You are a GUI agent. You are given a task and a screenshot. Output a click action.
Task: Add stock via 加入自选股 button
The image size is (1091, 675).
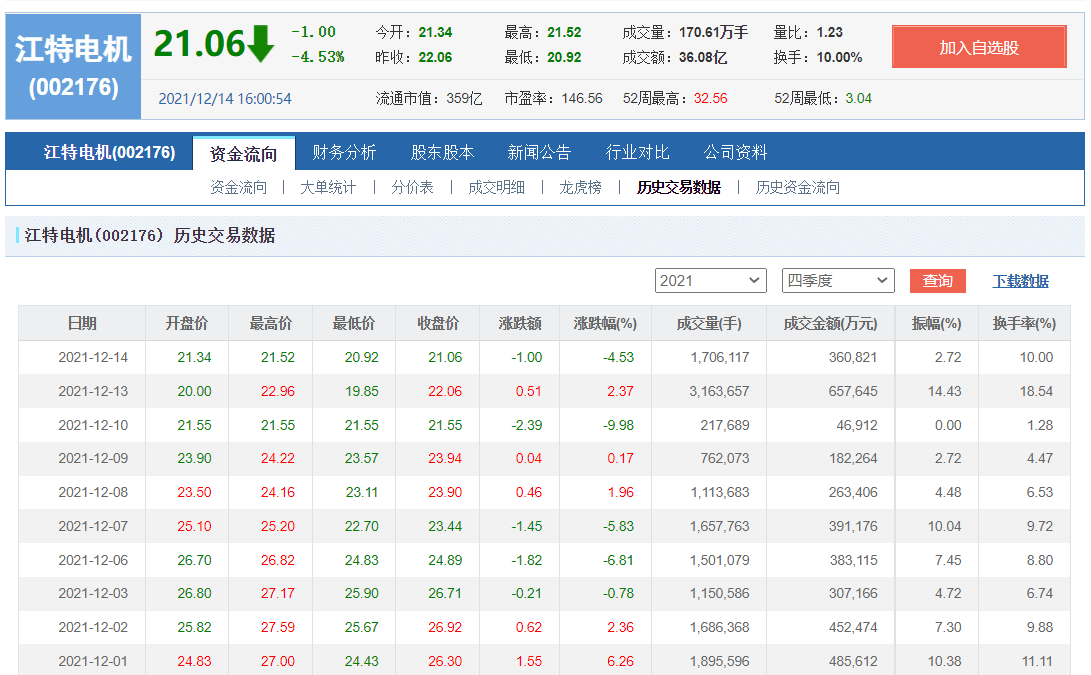(979, 47)
